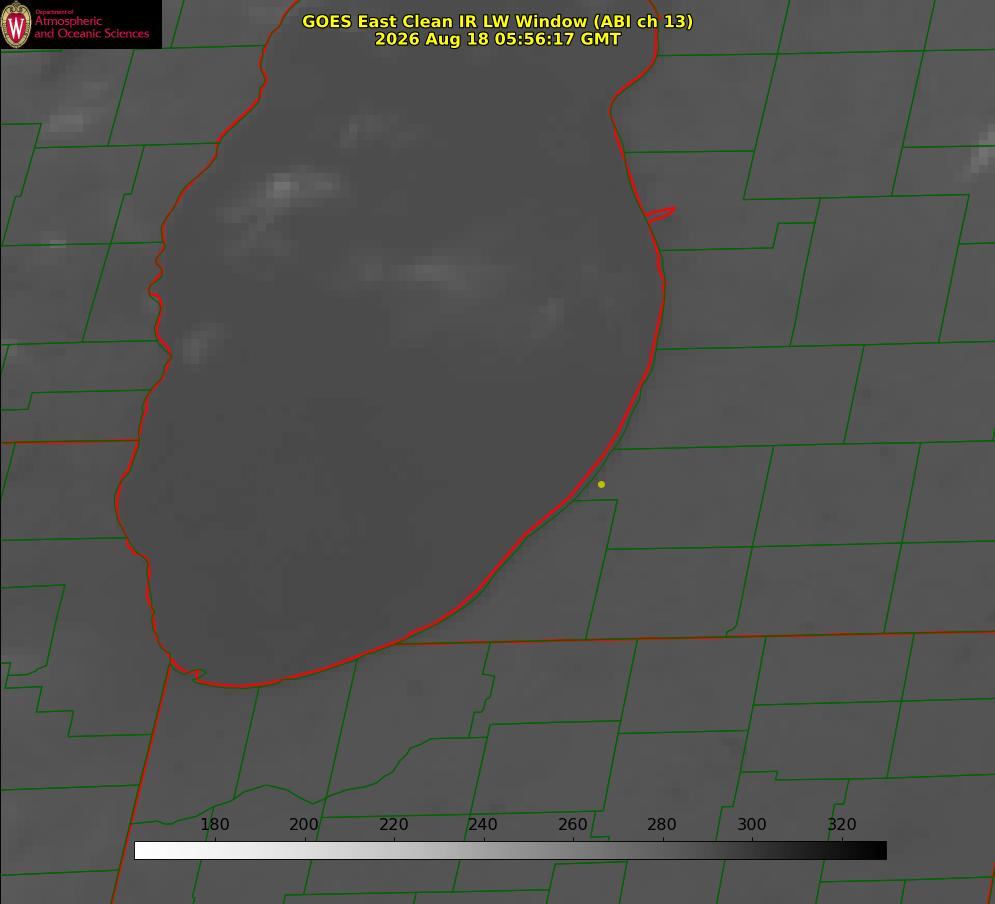Click the 200 label on the colorbar

click(x=304, y=824)
